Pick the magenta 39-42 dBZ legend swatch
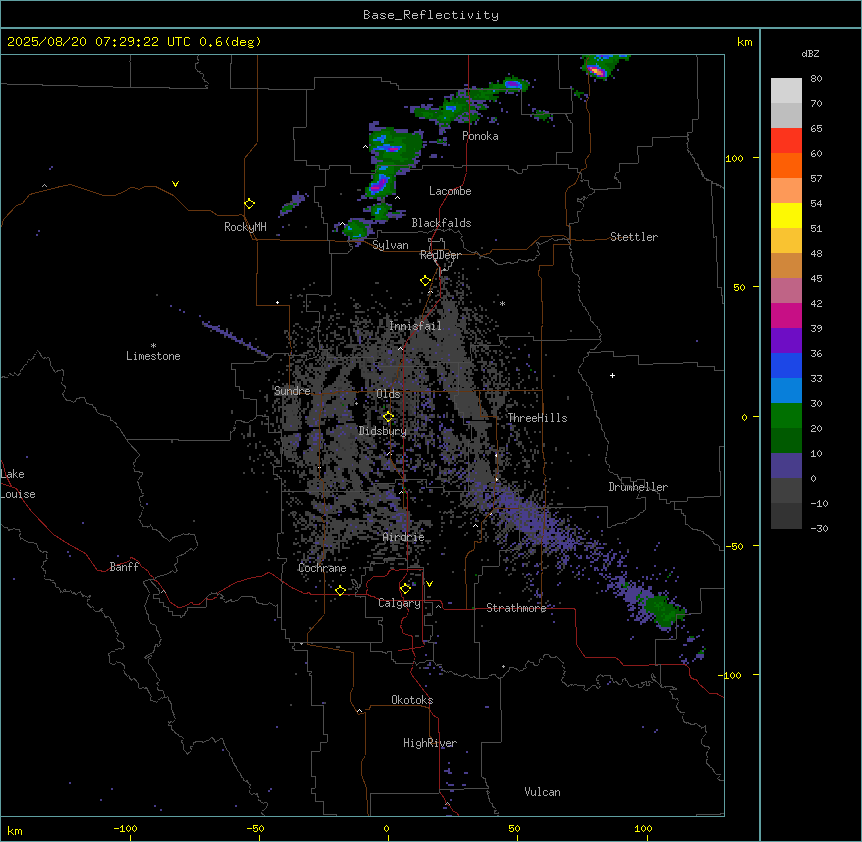The image size is (862, 842). point(786,315)
